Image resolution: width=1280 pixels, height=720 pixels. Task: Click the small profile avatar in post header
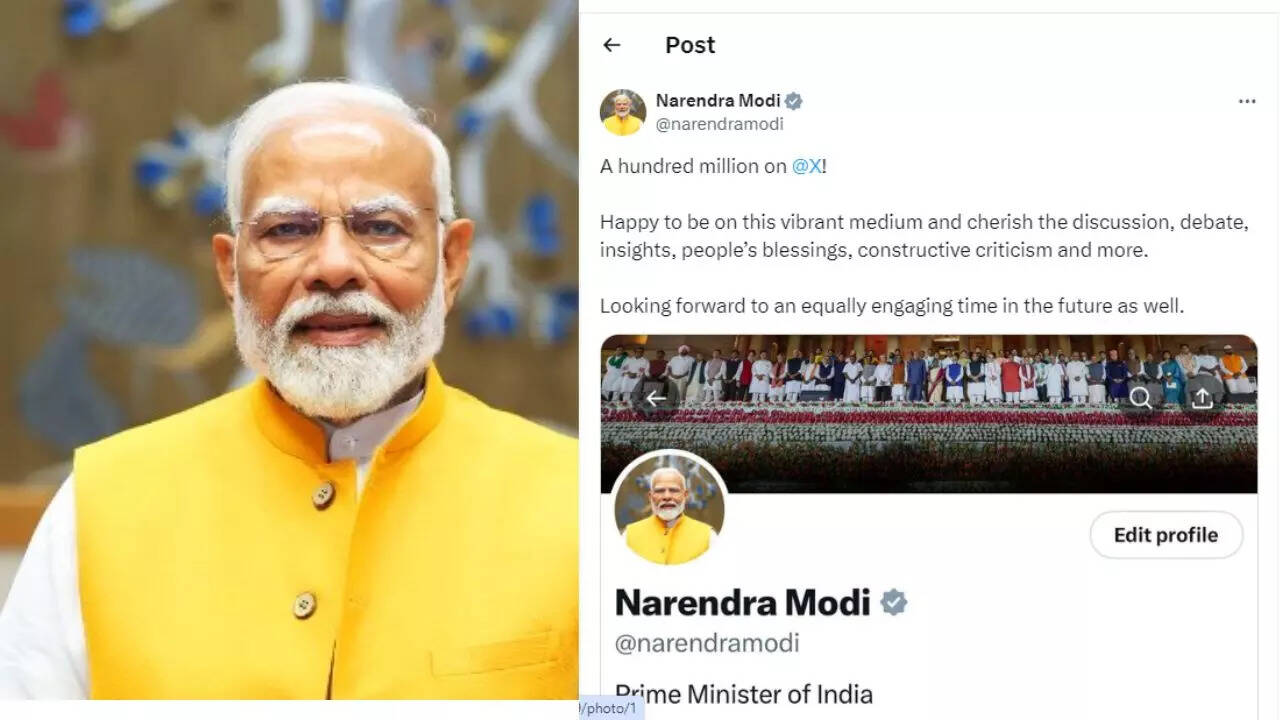623,112
